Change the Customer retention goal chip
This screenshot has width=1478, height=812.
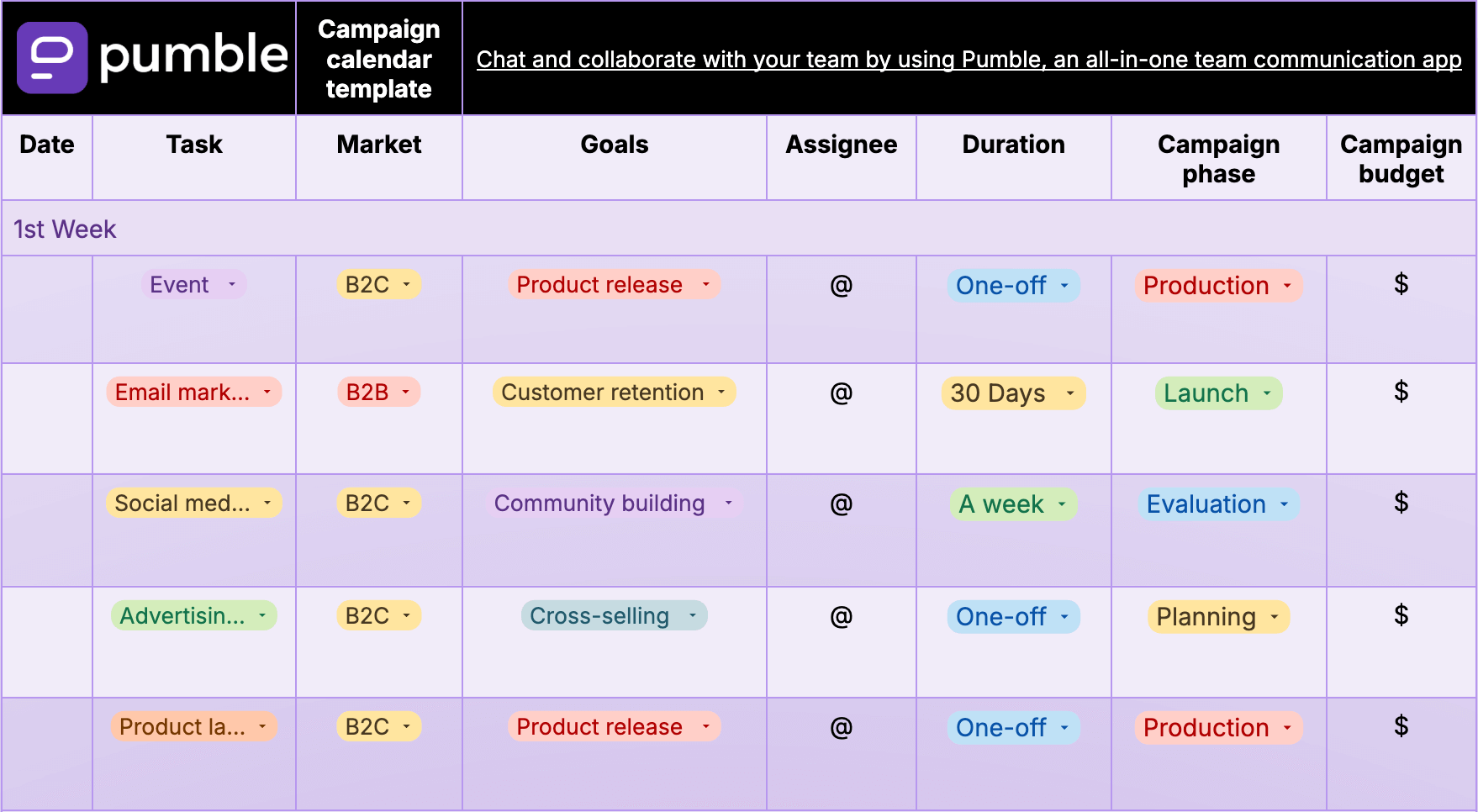[614, 393]
